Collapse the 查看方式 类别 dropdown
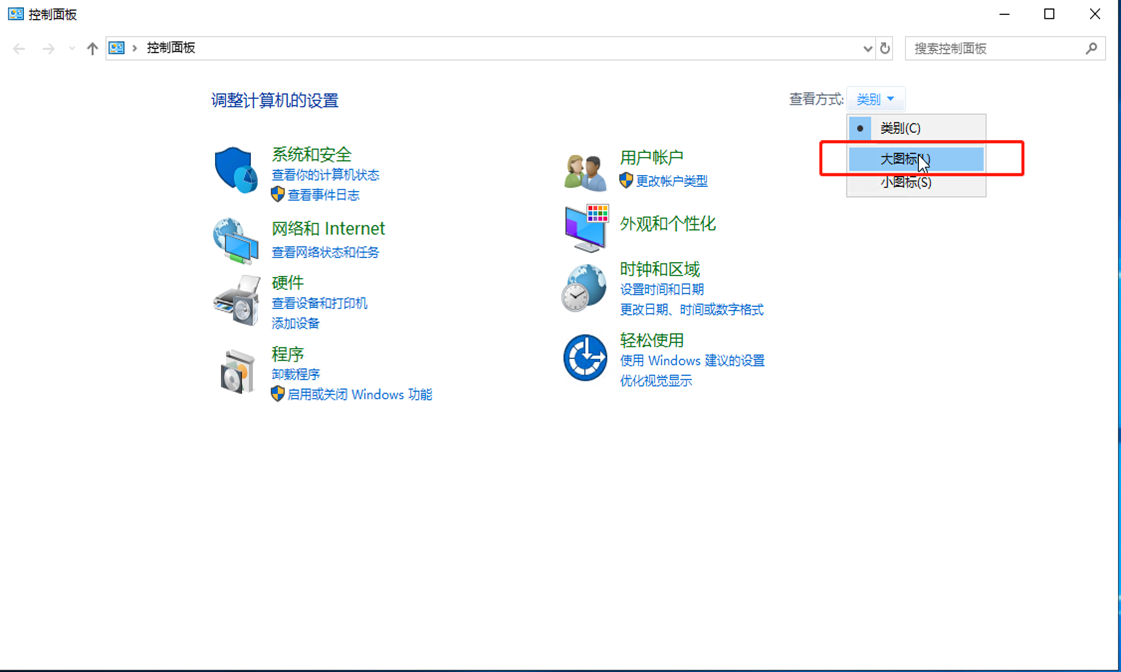Screen dimensions: 1121x672 click(876, 99)
